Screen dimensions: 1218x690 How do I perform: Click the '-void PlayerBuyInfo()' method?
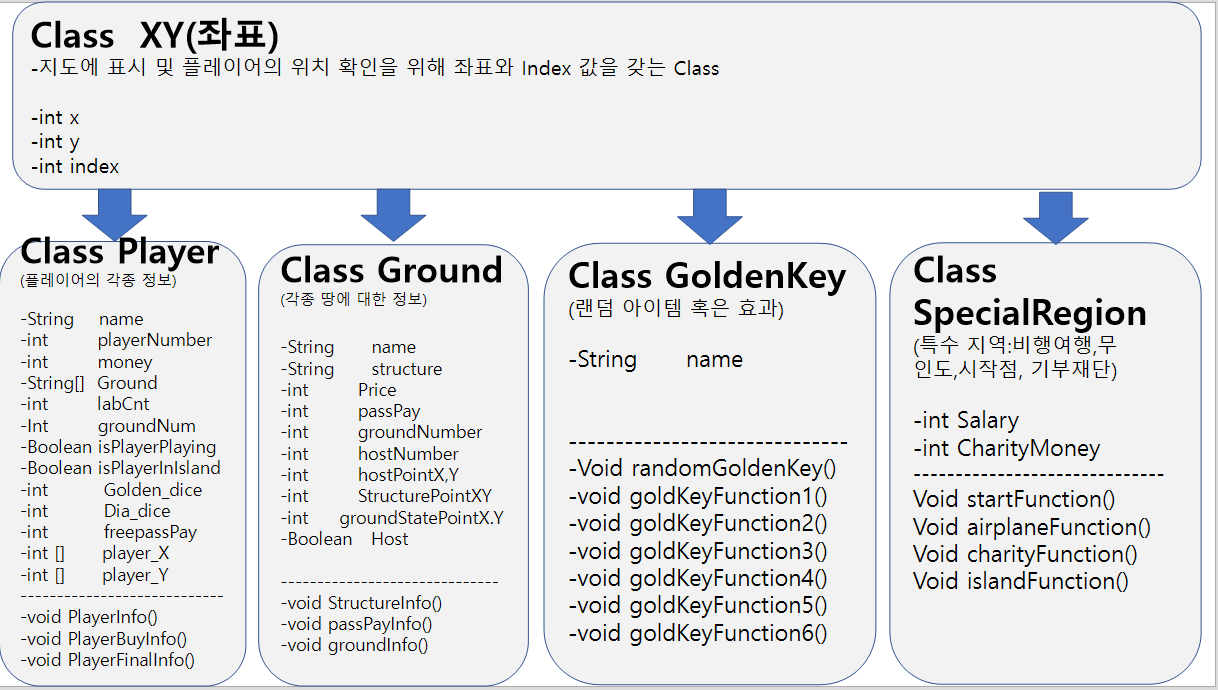click(103, 639)
